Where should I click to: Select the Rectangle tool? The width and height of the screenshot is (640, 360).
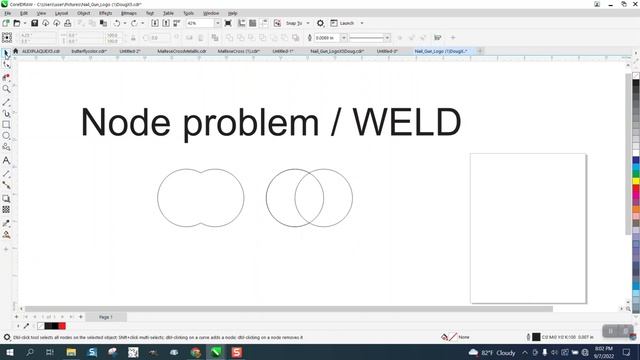pos(6,125)
